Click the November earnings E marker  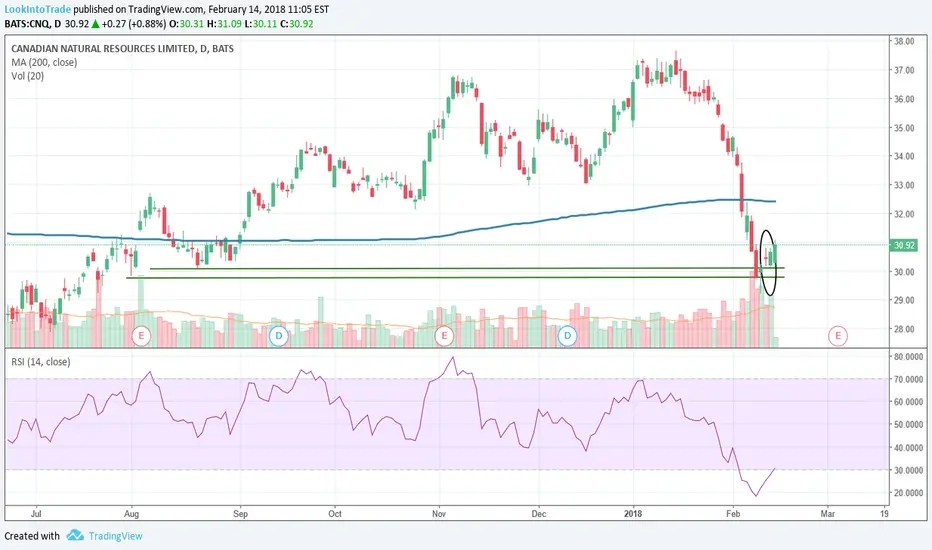coord(444,336)
